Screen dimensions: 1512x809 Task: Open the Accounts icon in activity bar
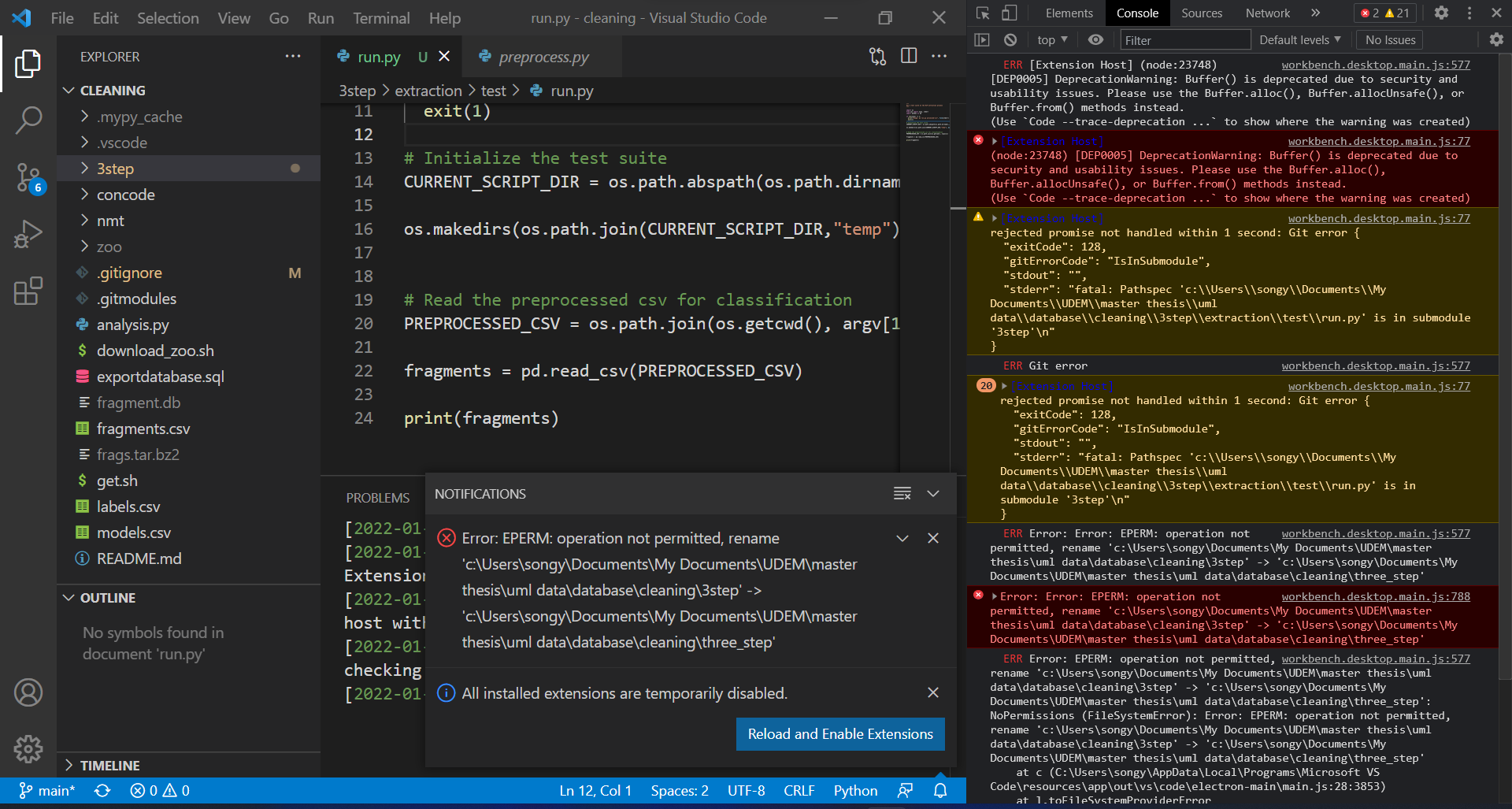28,692
